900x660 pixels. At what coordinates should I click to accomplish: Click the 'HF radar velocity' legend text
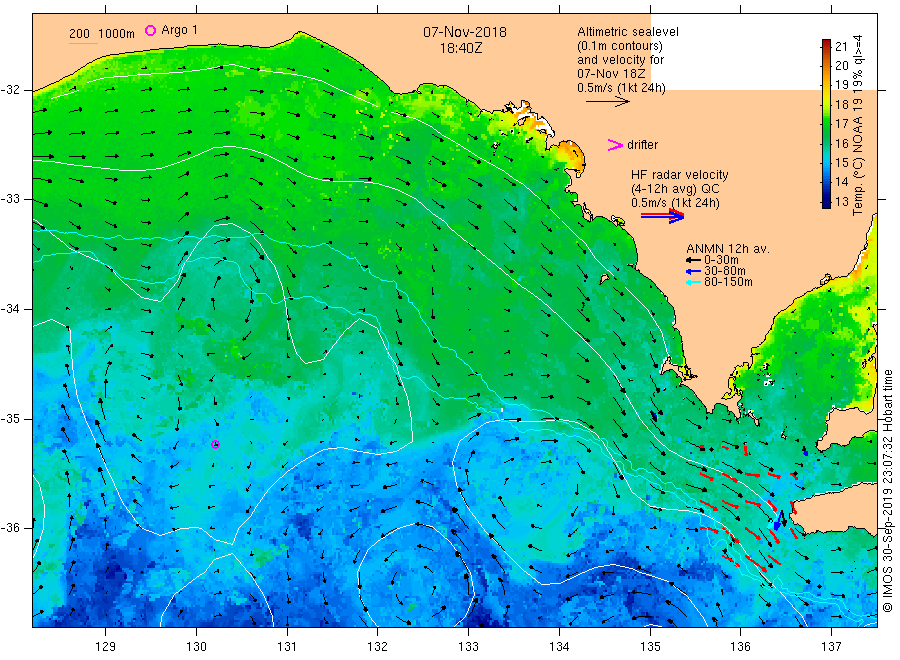pyautogui.click(x=680, y=175)
